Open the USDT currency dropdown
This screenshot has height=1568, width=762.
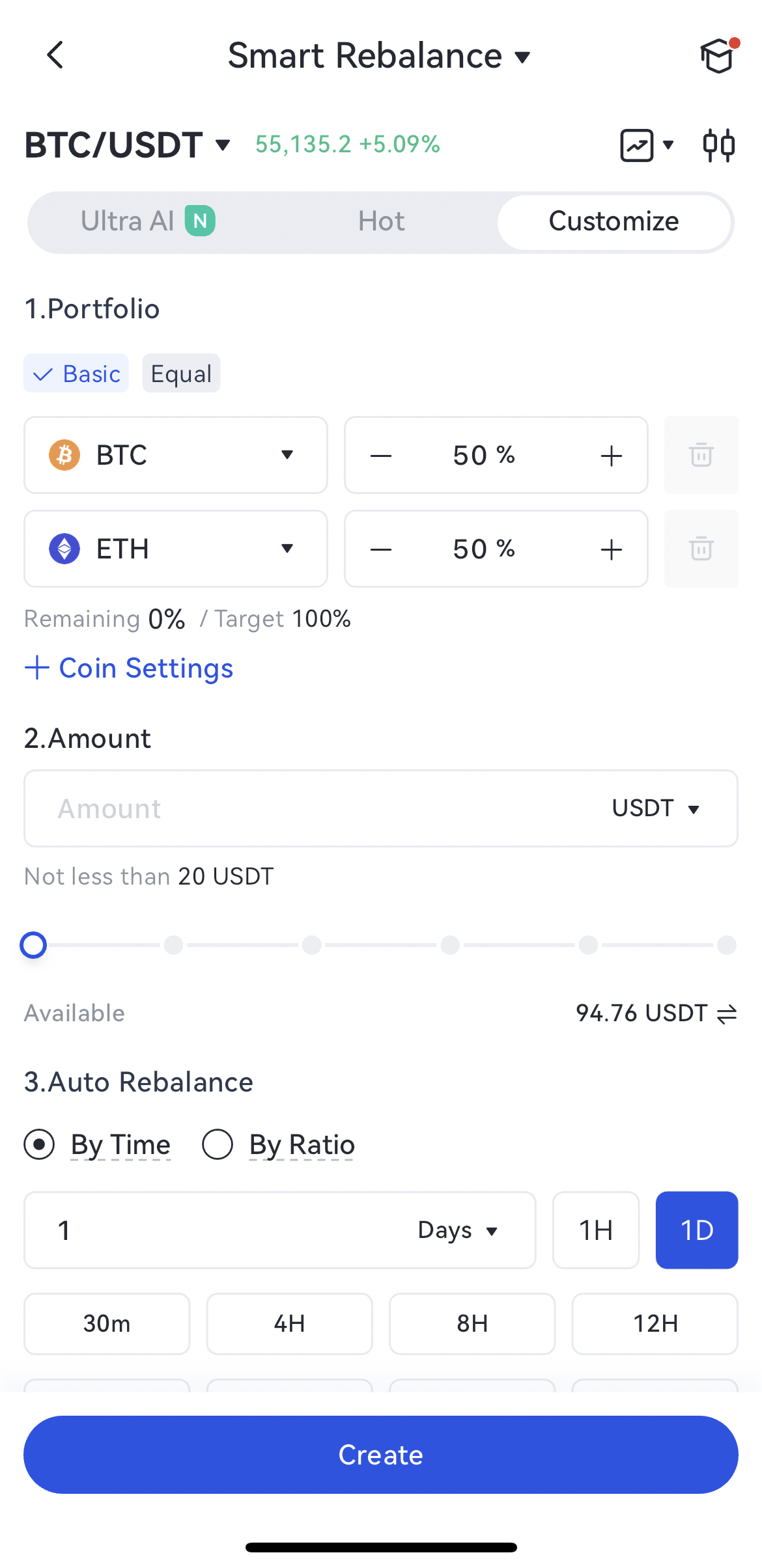tap(655, 808)
